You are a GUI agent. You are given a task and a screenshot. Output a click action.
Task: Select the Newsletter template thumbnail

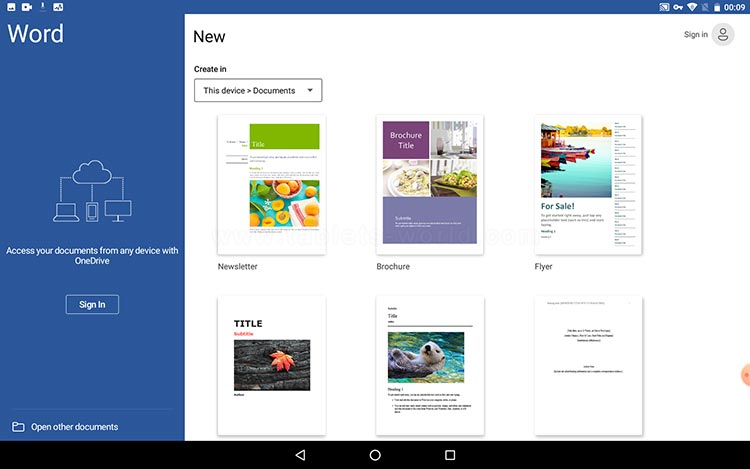(x=271, y=184)
